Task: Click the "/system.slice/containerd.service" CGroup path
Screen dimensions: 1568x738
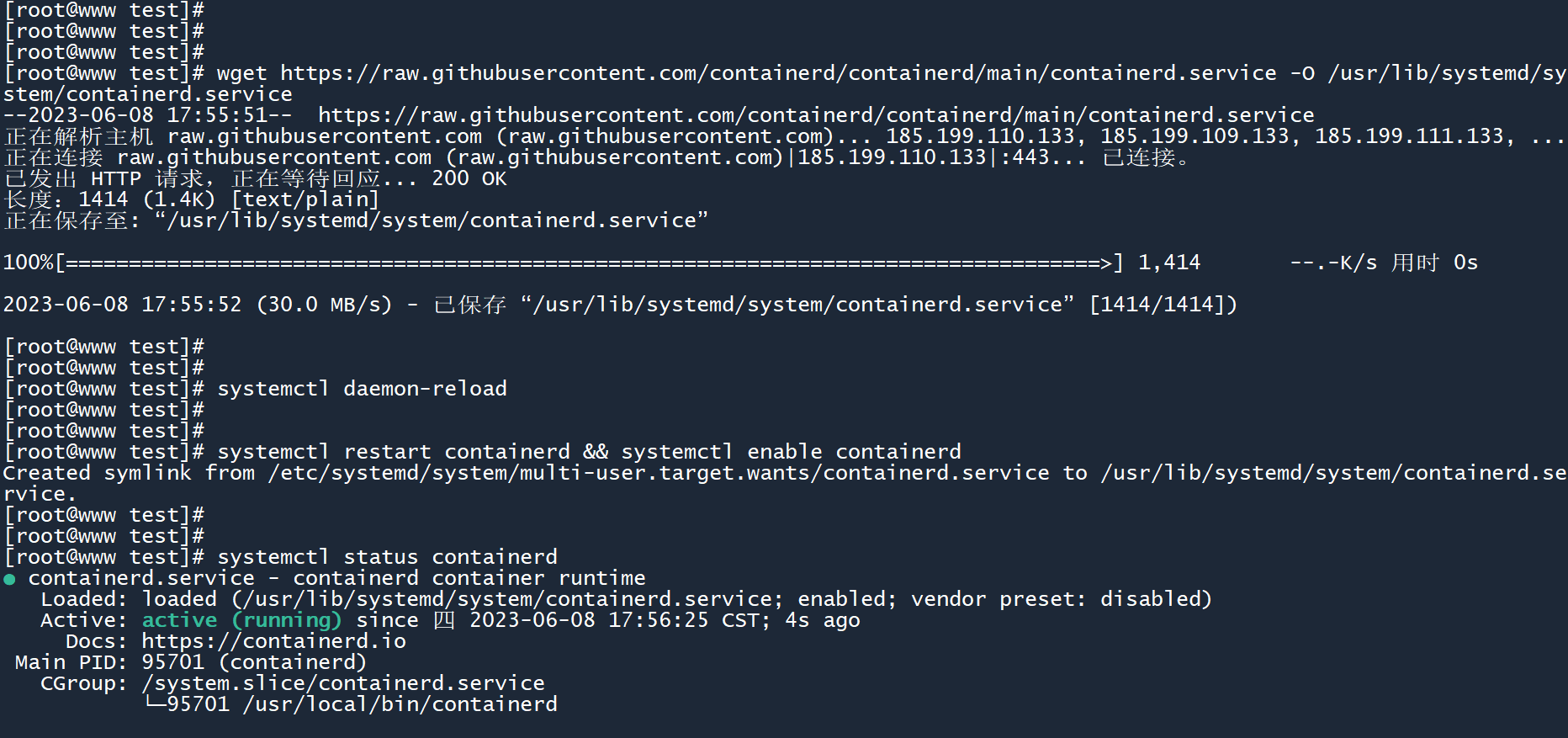Action: (x=342, y=683)
